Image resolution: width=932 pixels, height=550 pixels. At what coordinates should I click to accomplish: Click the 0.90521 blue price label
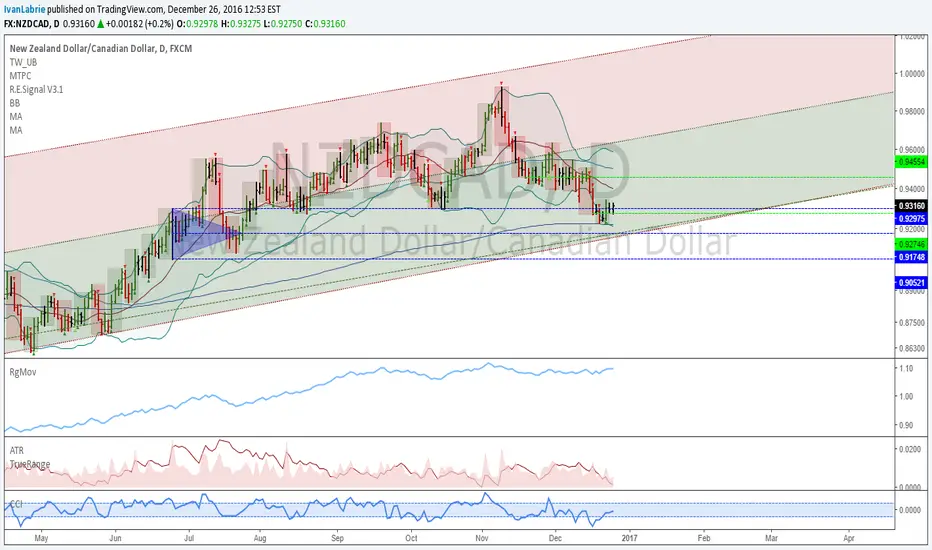(911, 283)
